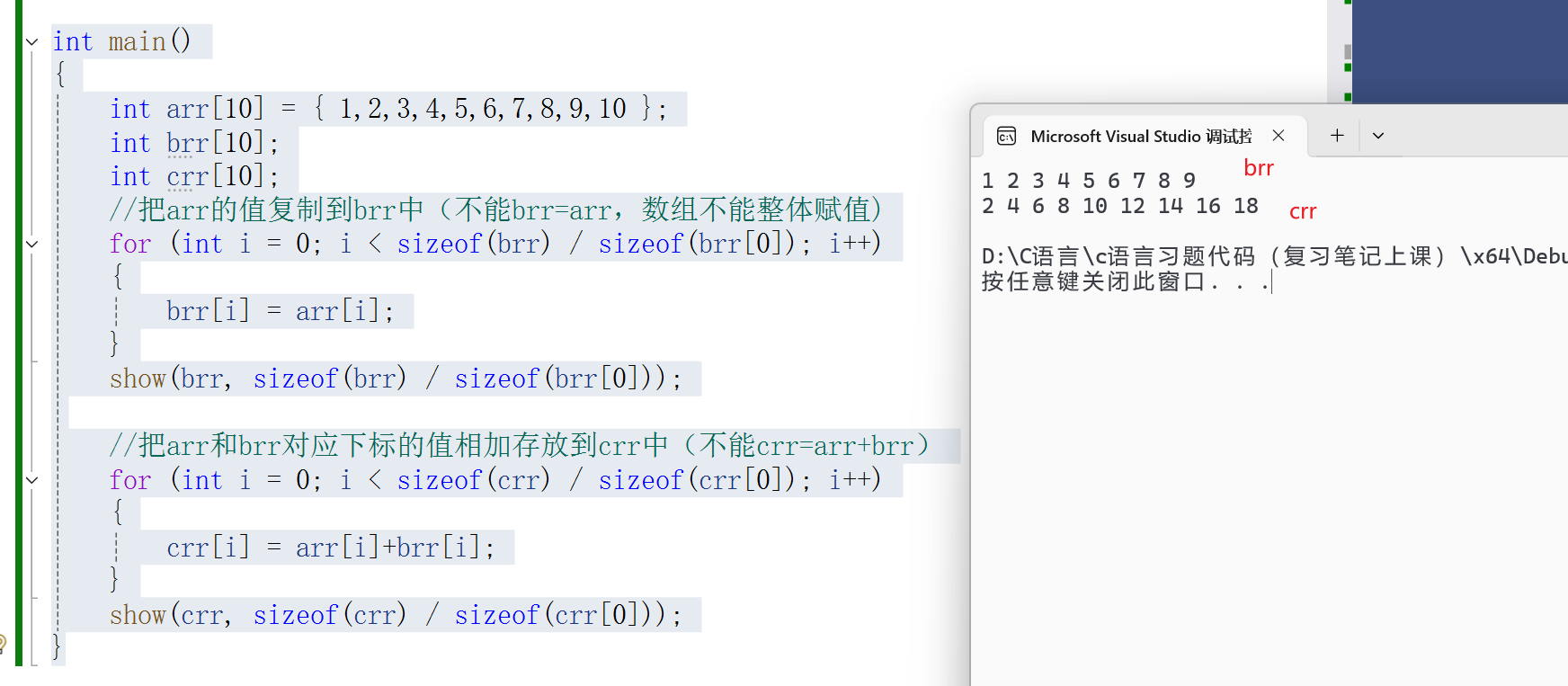
Task: Click the 'show(brr, ...)' call line
Action: click(396, 379)
